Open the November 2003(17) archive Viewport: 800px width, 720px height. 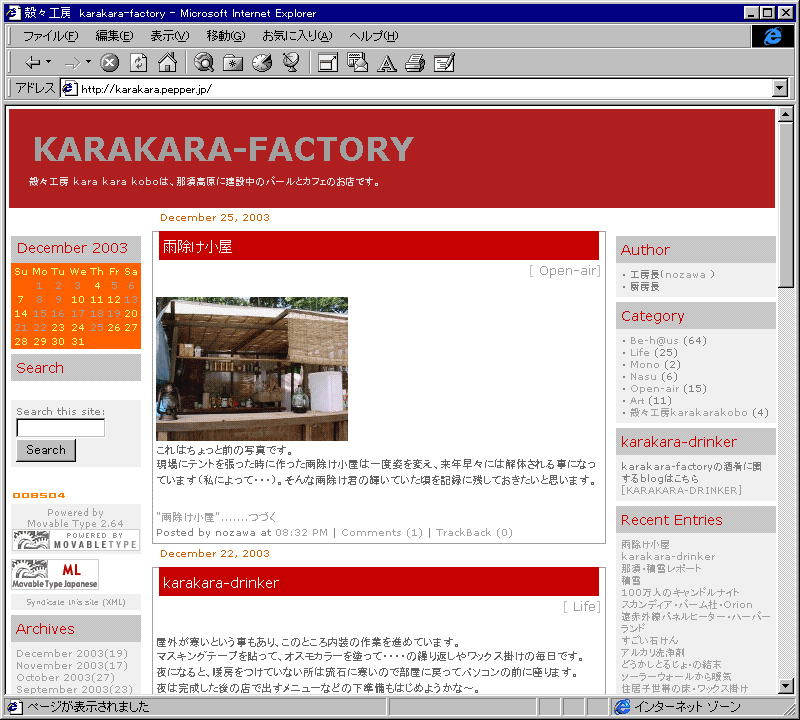point(72,665)
